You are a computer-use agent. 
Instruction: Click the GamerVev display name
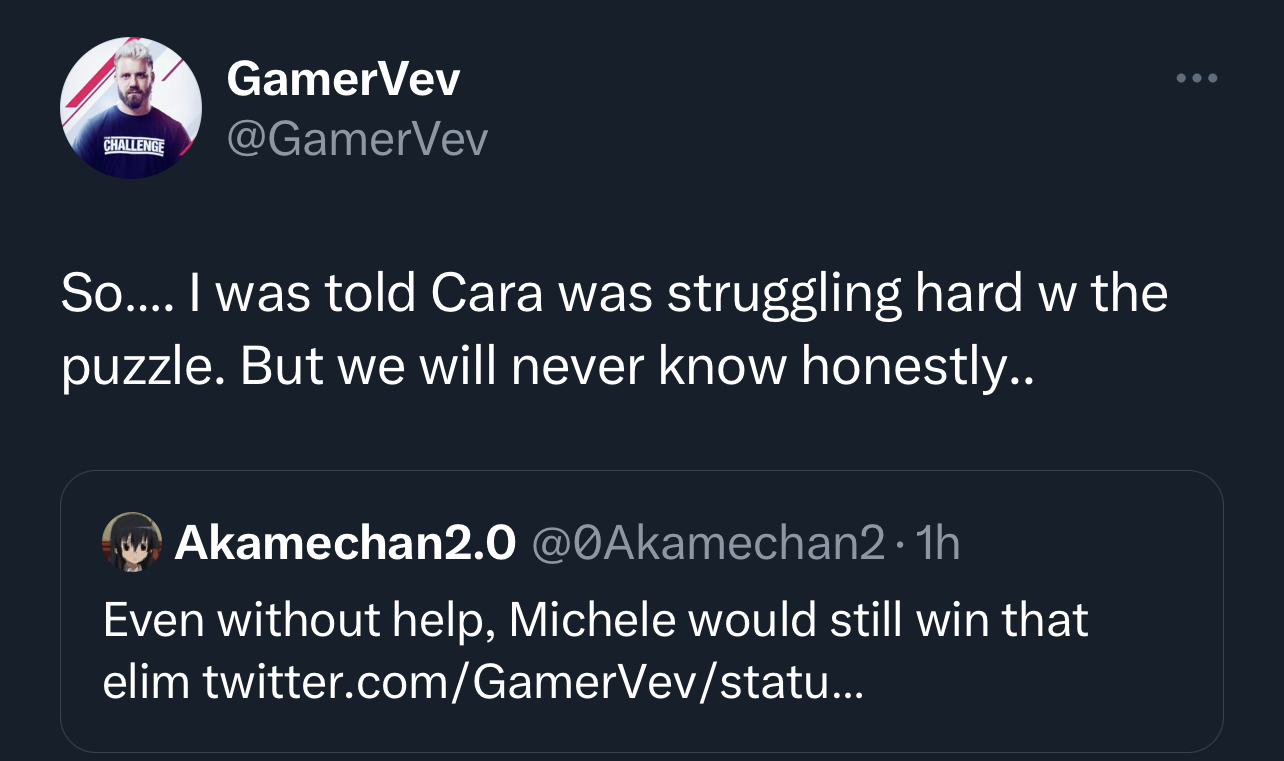344,78
